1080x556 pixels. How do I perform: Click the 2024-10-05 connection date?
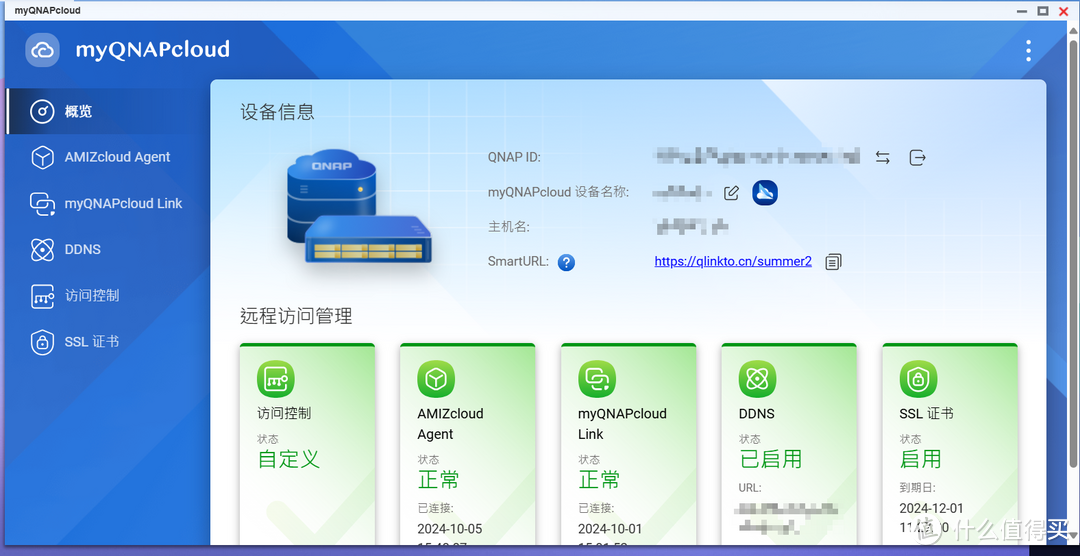[450, 529]
